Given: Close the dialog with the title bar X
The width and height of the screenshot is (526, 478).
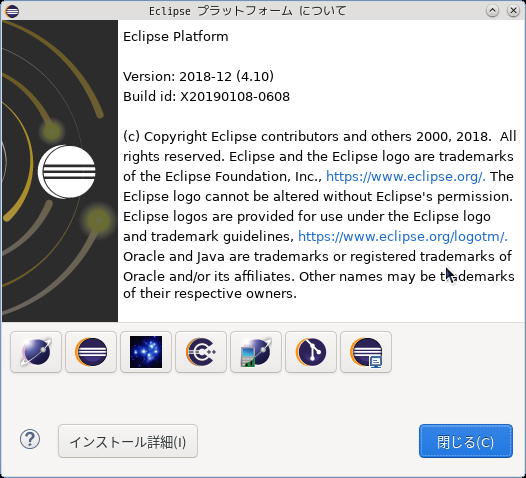Looking at the screenshot, I should (513, 11).
